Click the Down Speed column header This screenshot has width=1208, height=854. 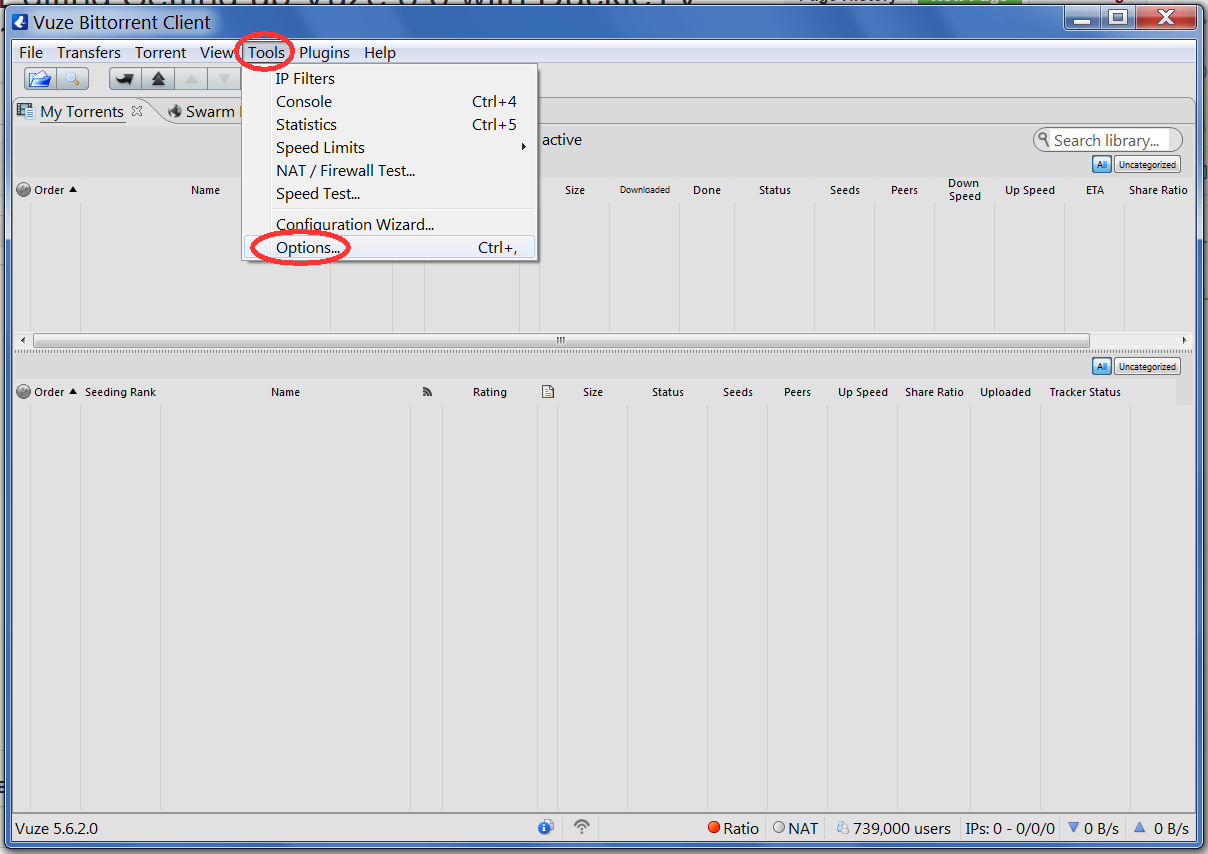tap(964, 190)
